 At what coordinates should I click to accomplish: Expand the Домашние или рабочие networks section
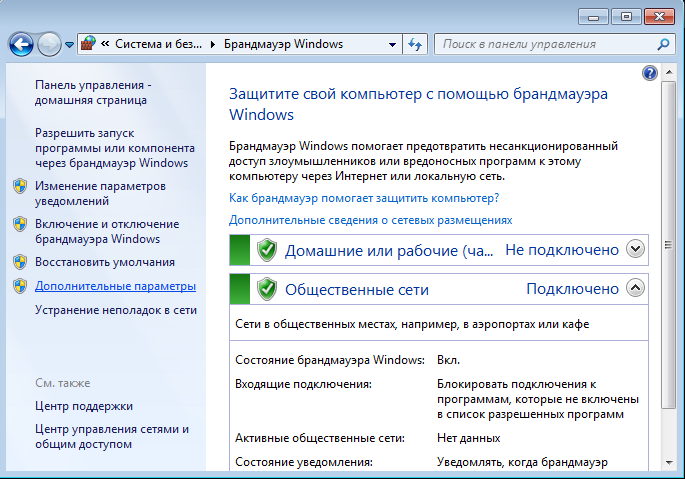coord(634,249)
